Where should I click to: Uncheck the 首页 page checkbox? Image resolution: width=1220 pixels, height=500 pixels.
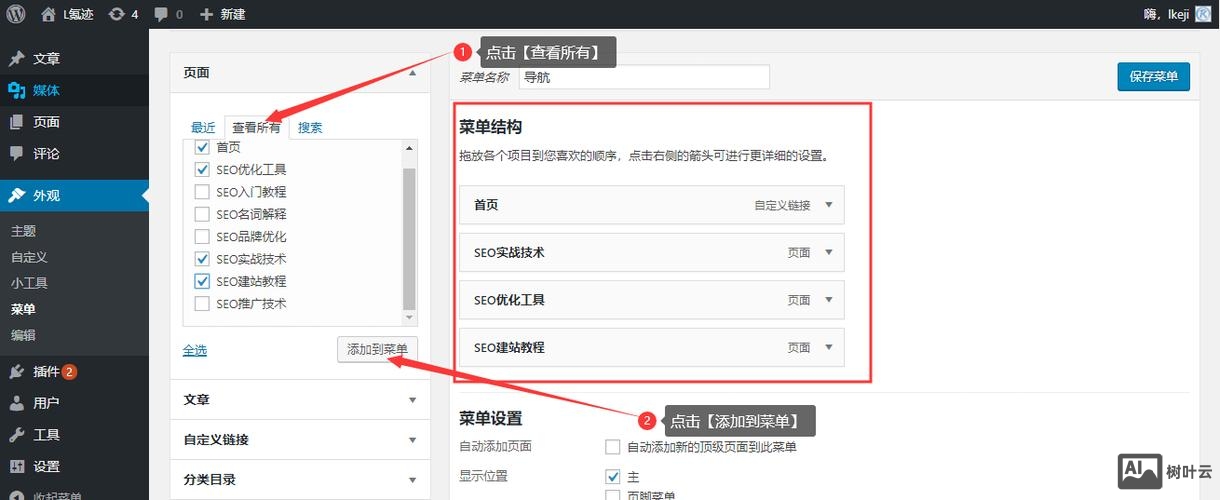pos(201,147)
